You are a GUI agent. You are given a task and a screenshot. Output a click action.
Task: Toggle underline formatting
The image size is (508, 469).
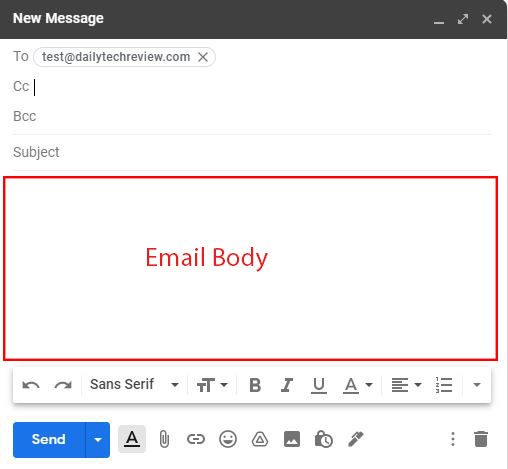(319, 386)
